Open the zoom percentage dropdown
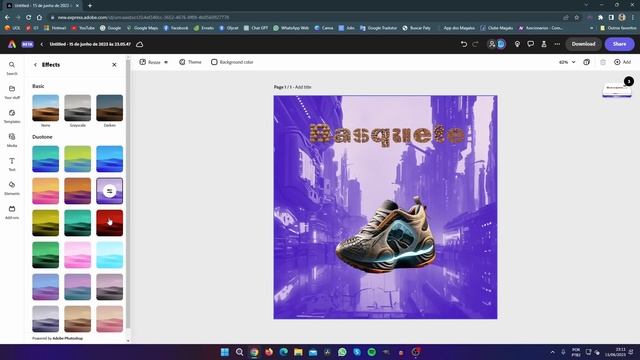The height and width of the screenshot is (360, 640). (567, 62)
